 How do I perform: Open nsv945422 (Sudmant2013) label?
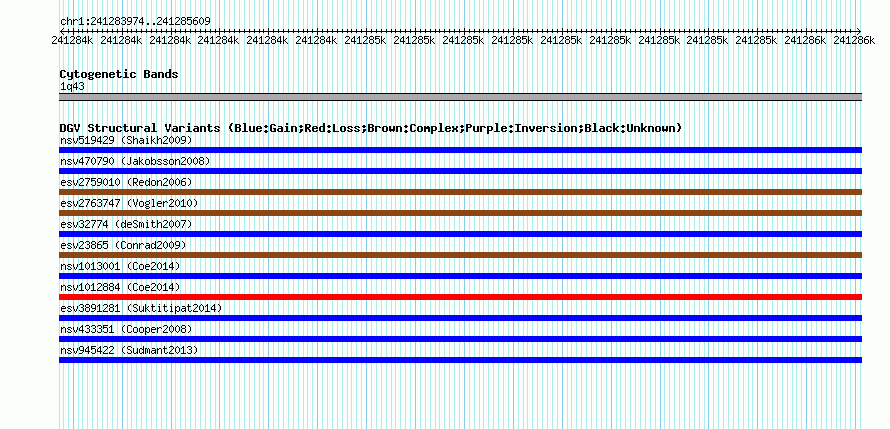[x=129, y=350]
